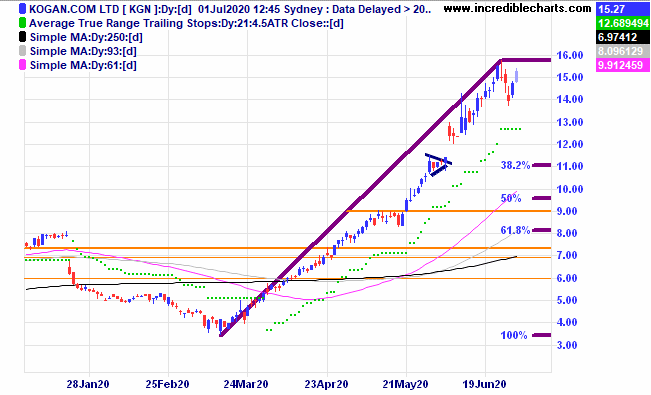Select Average True Range Trailing Stops legend
This screenshot has width=651, height=395.
tap(186, 23)
